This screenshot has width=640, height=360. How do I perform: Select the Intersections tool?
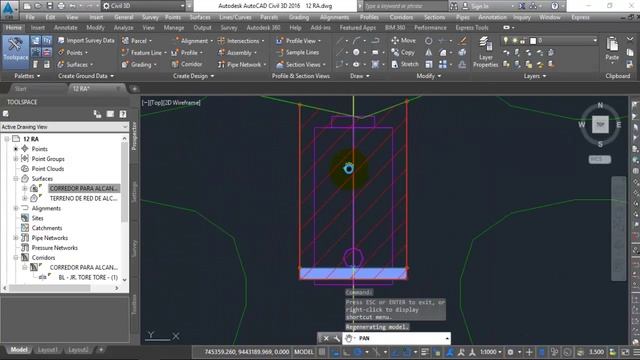241,41
